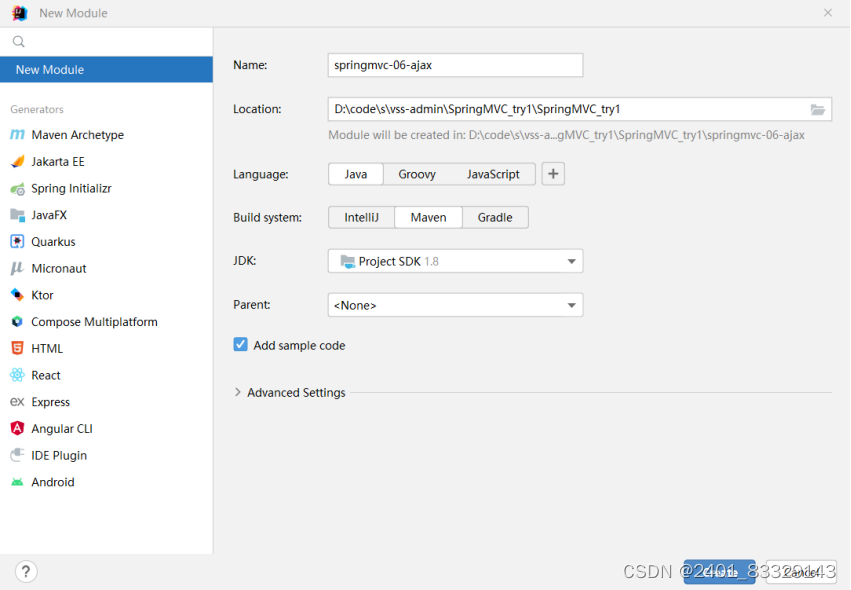Browse for location using folder icon
Image resolution: width=851 pixels, height=590 pixels.
pos(817,110)
